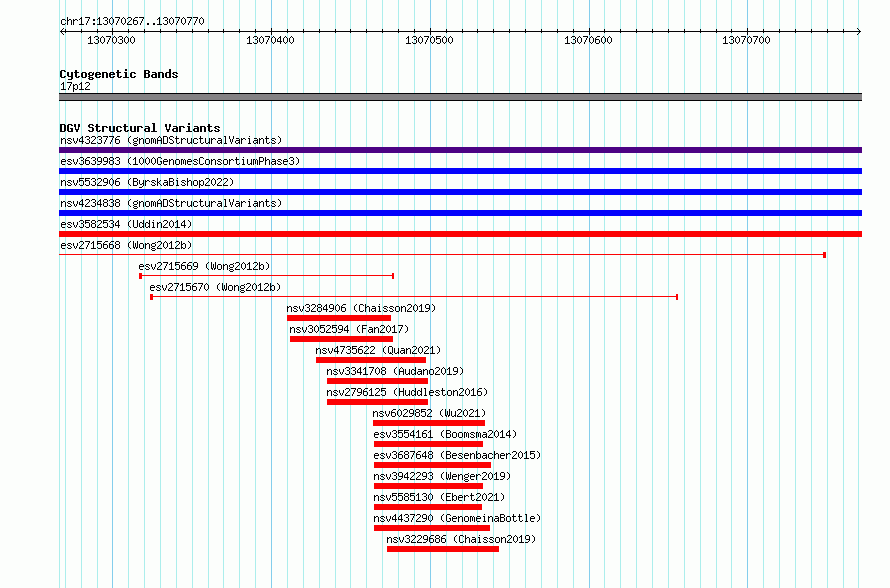Open nsv4234838 gnomADStructuralVariants label
This screenshot has height=588, width=890.
(x=171, y=203)
